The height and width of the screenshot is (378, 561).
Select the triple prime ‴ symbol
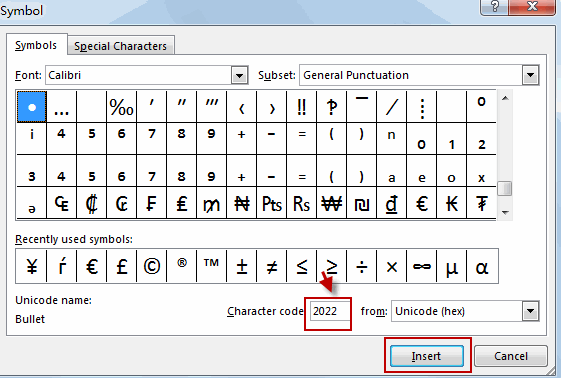coord(211,107)
